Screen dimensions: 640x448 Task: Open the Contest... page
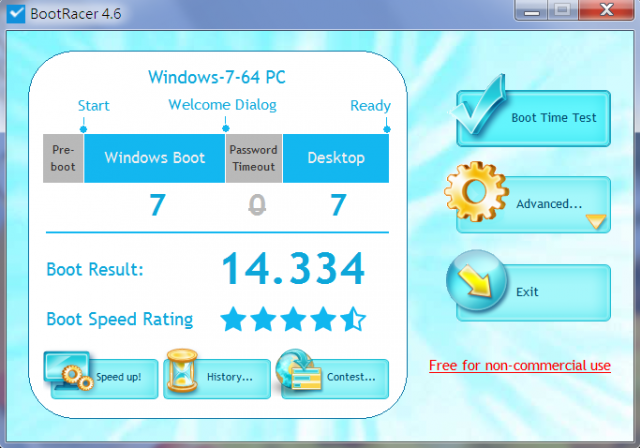[335, 378]
